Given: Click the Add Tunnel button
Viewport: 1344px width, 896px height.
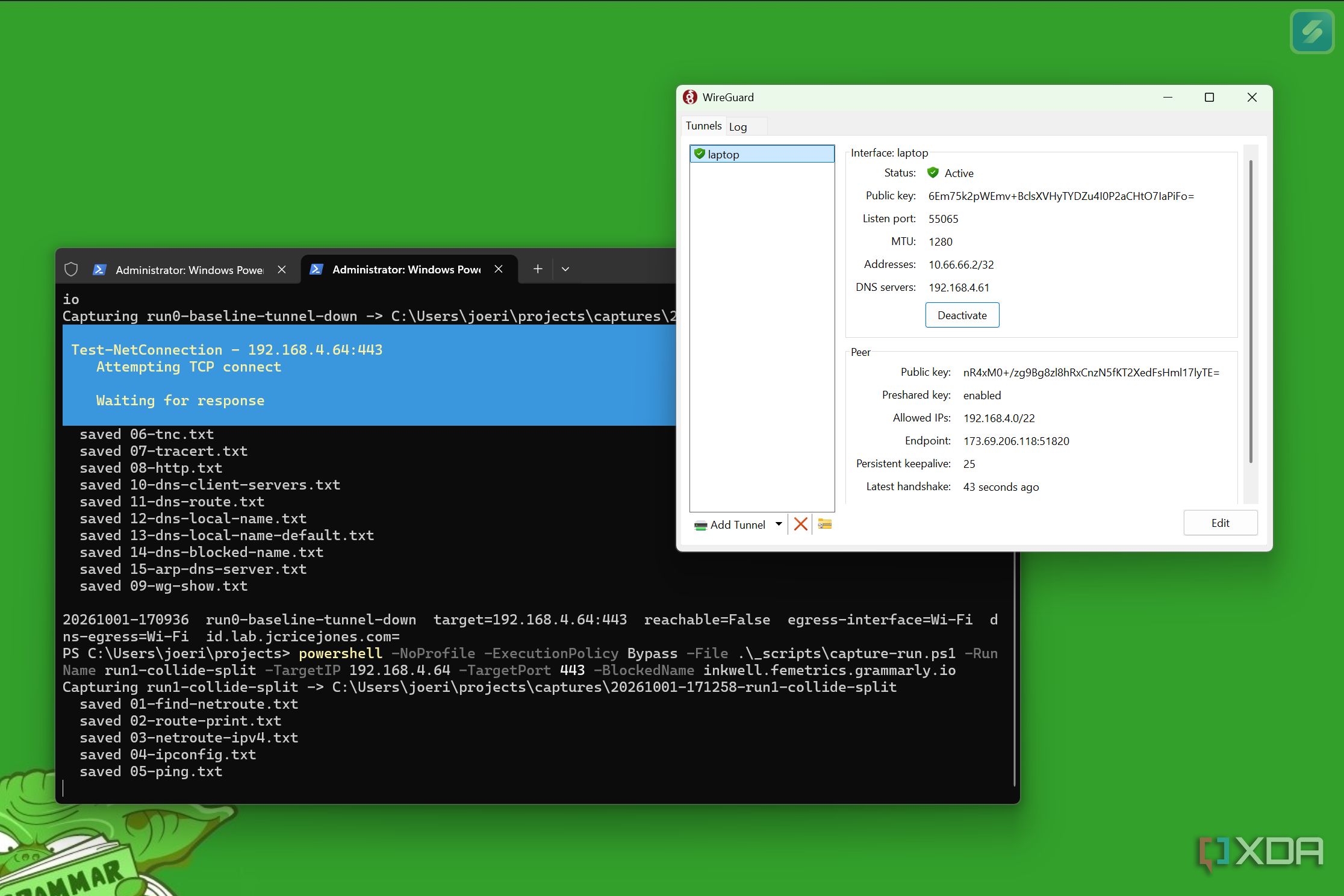Looking at the screenshot, I should (730, 524).
